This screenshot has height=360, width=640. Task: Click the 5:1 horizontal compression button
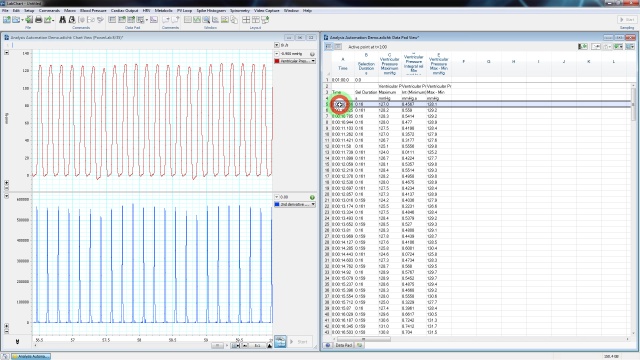pos(257,346)
